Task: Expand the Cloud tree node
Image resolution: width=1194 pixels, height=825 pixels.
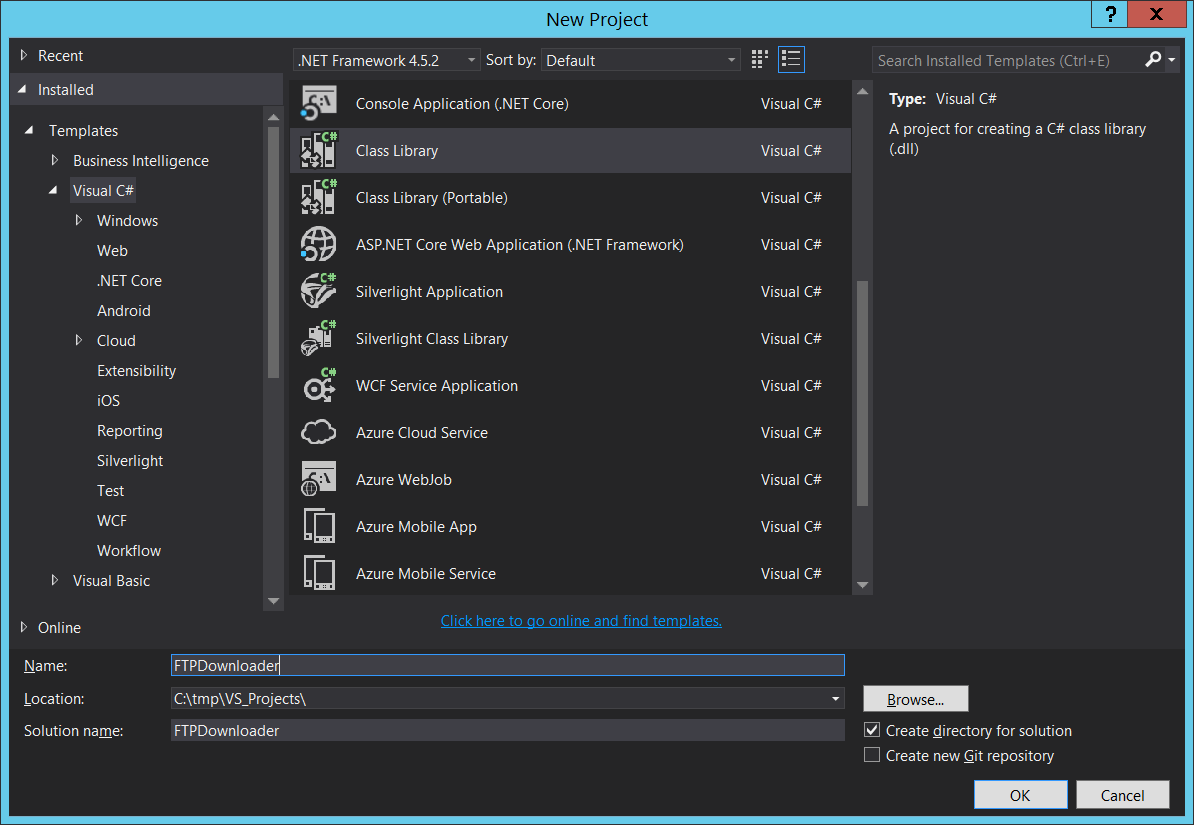Action: pos(78,341)
